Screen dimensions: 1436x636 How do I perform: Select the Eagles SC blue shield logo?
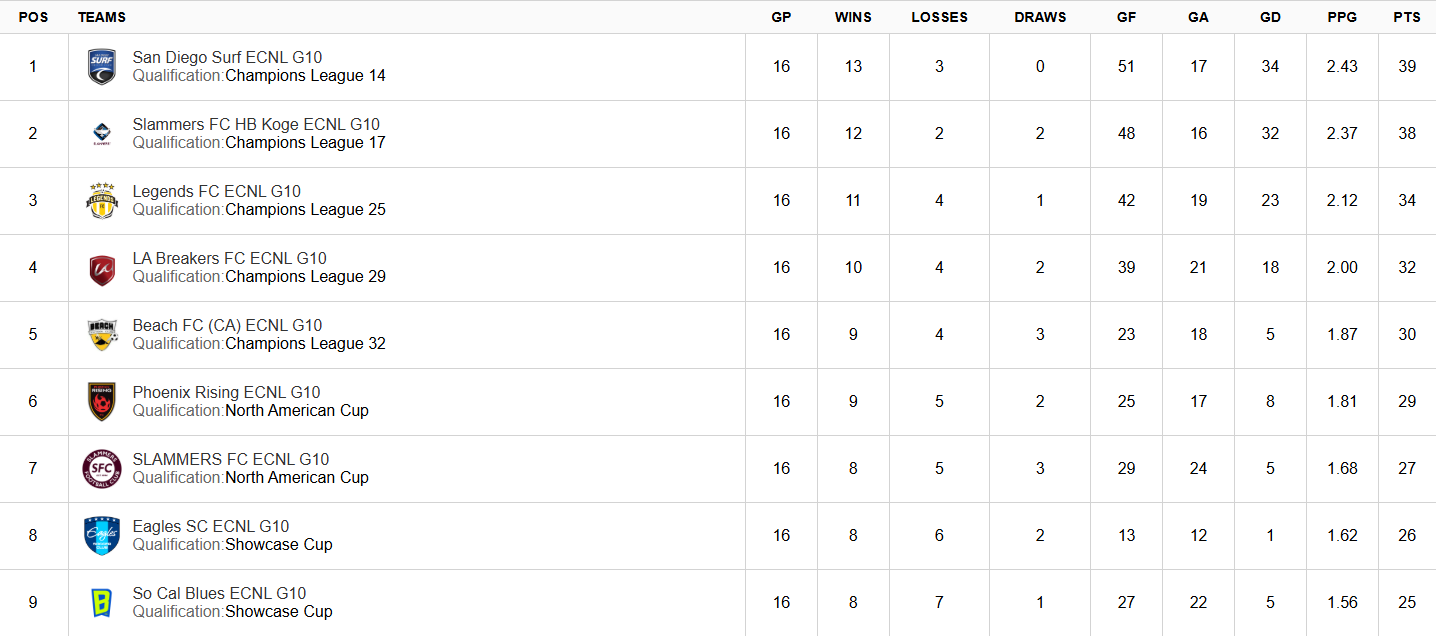(102, 536)
